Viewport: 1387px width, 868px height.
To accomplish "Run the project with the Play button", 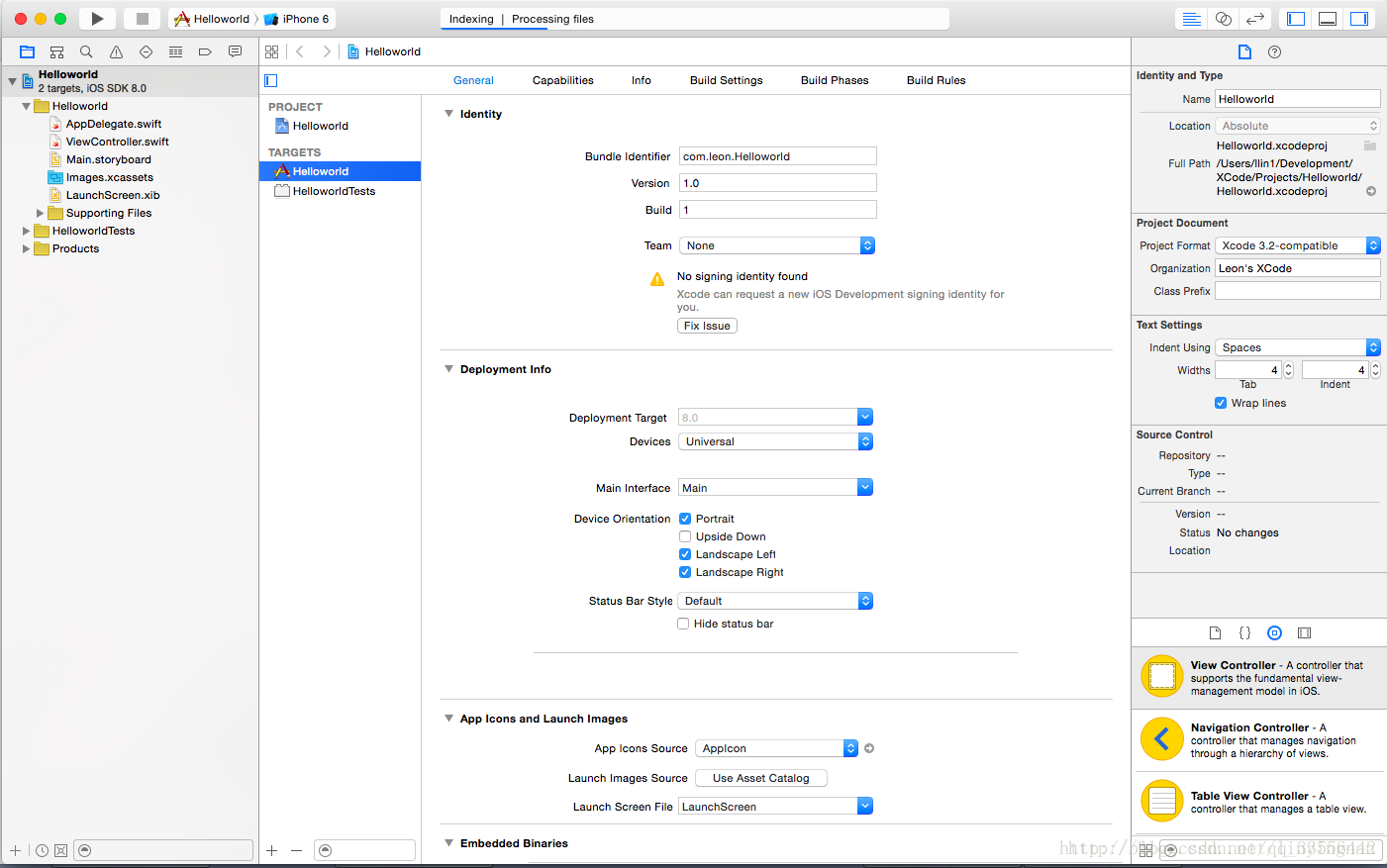I will pos(97,19).
